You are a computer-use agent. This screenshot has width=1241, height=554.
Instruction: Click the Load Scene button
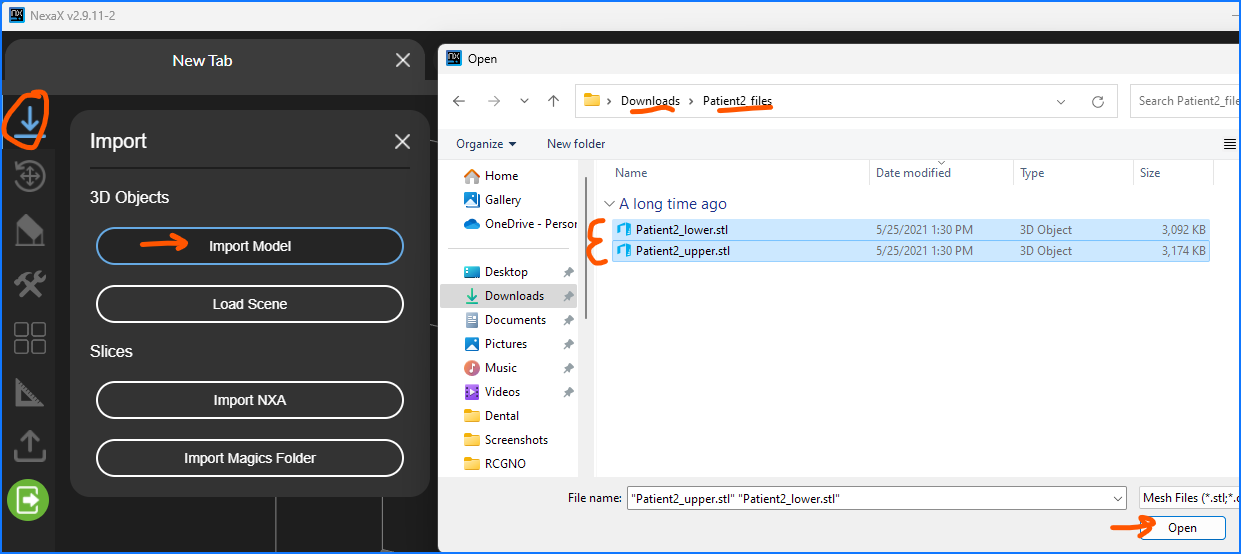coord(250,304)
